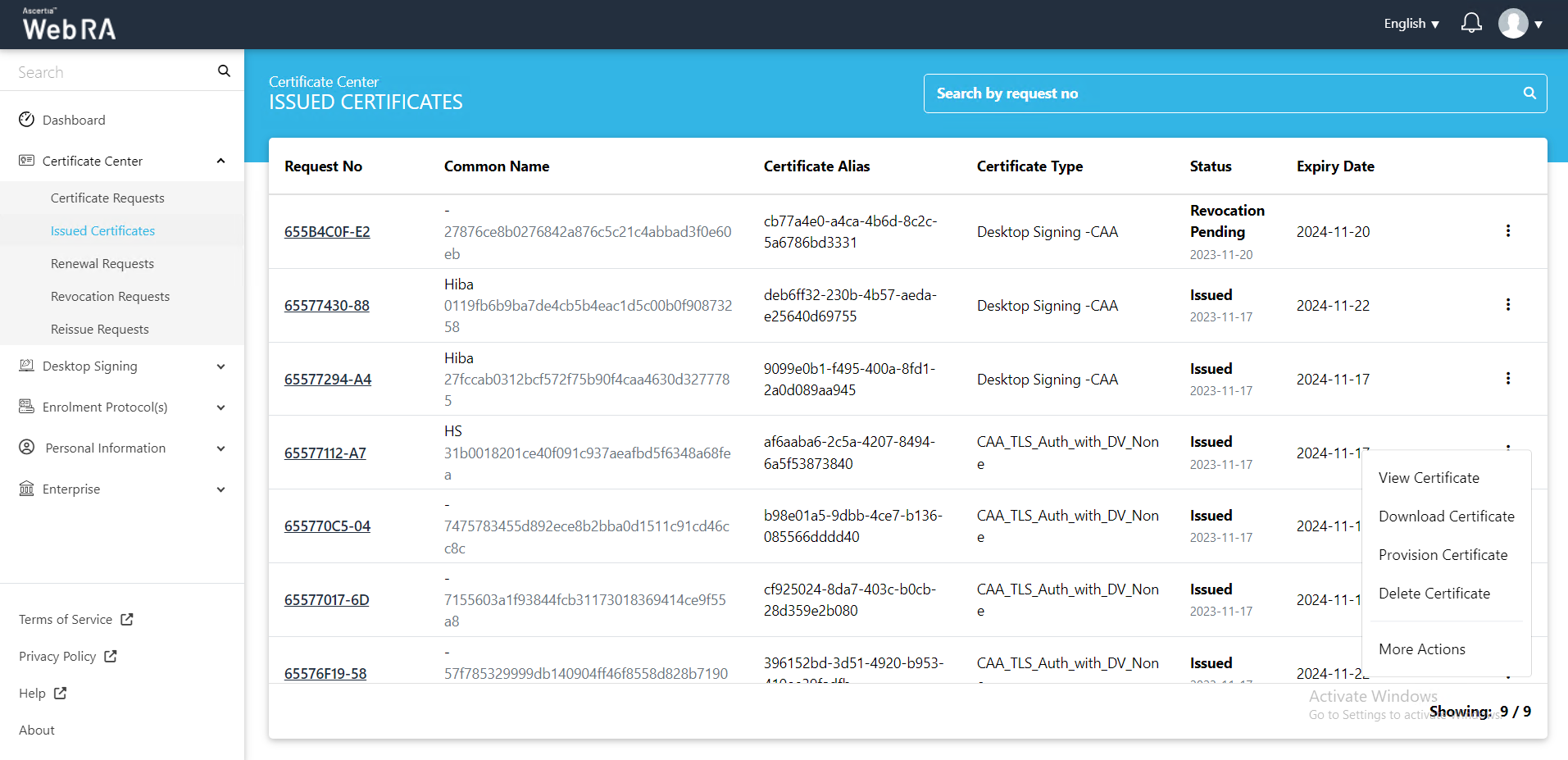Select View Certificate from context menu
The image size is (1568, 760).
[x=1429, y=478]
